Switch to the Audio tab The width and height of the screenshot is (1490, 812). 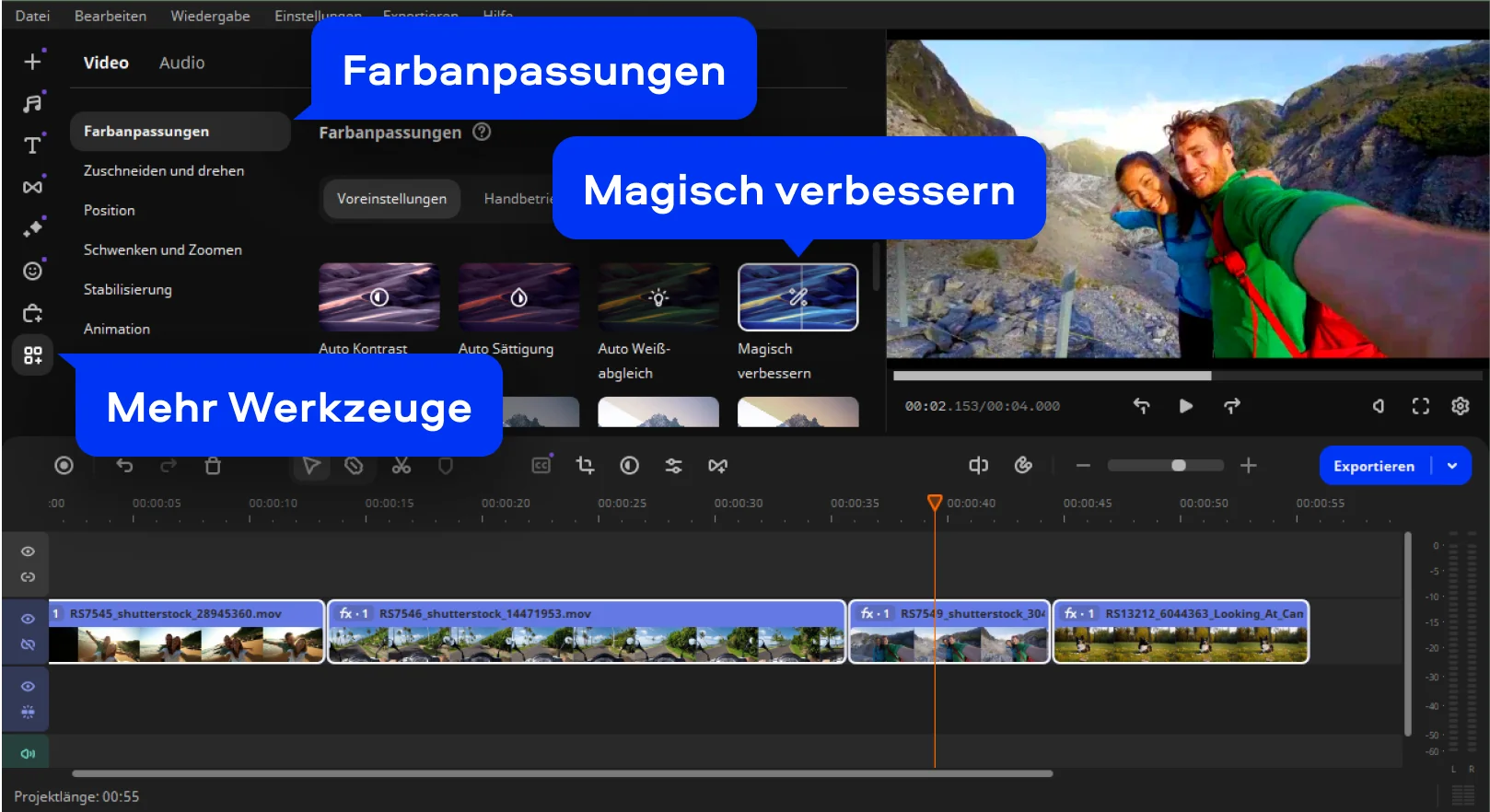pos(181,63)
